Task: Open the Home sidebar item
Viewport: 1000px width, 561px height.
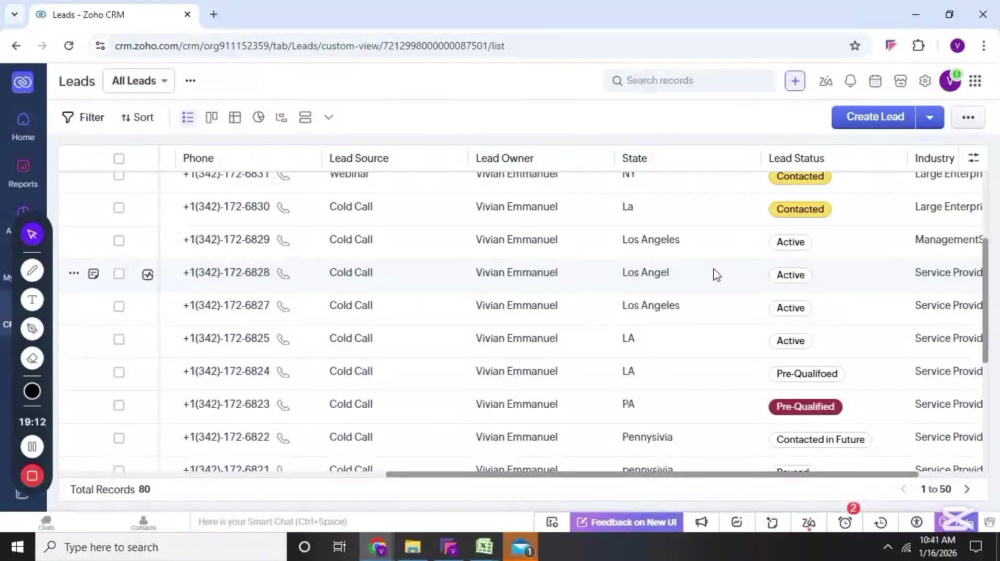Action: point(23,127)
